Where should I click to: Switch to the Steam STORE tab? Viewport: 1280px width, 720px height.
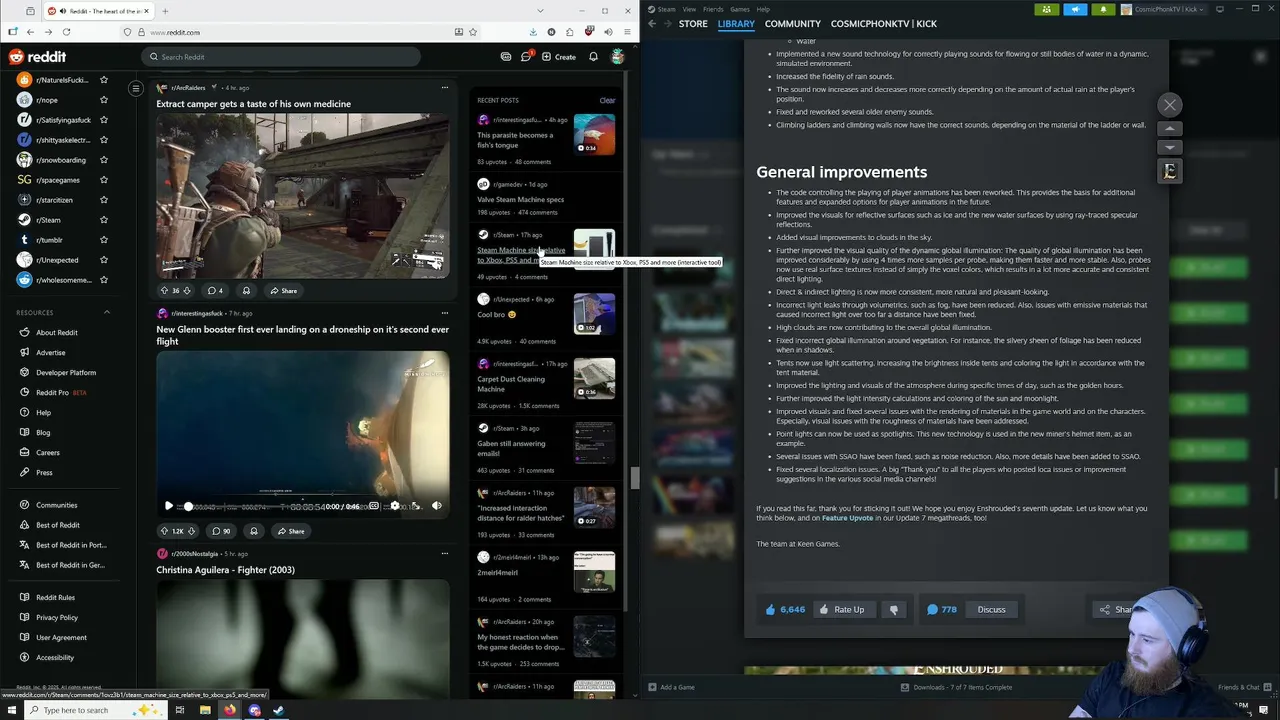pos(693,23)
